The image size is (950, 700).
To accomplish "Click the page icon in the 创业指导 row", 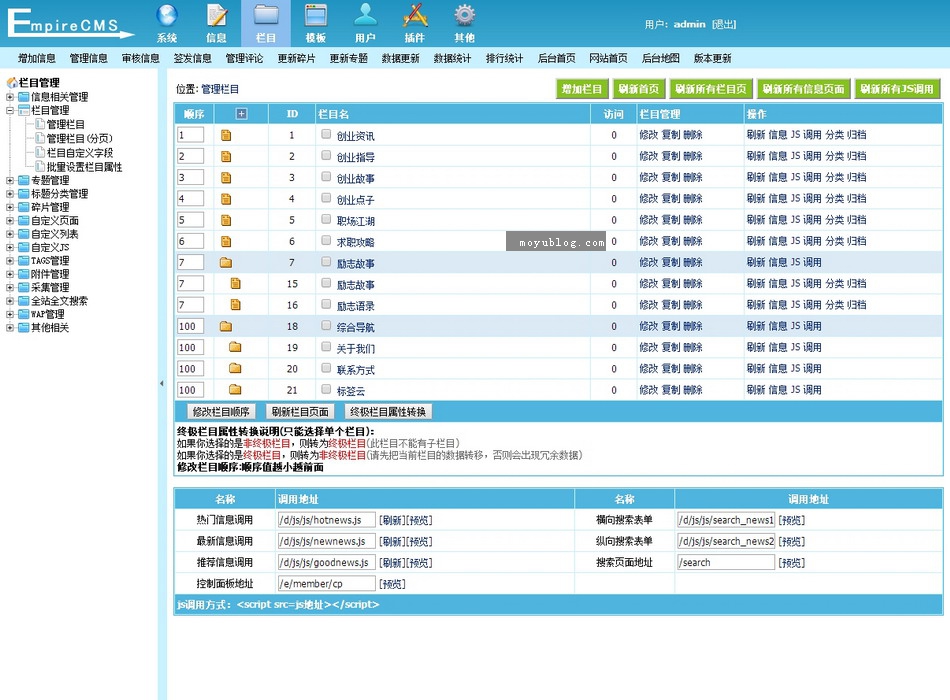I will click(x=226, y=156).
